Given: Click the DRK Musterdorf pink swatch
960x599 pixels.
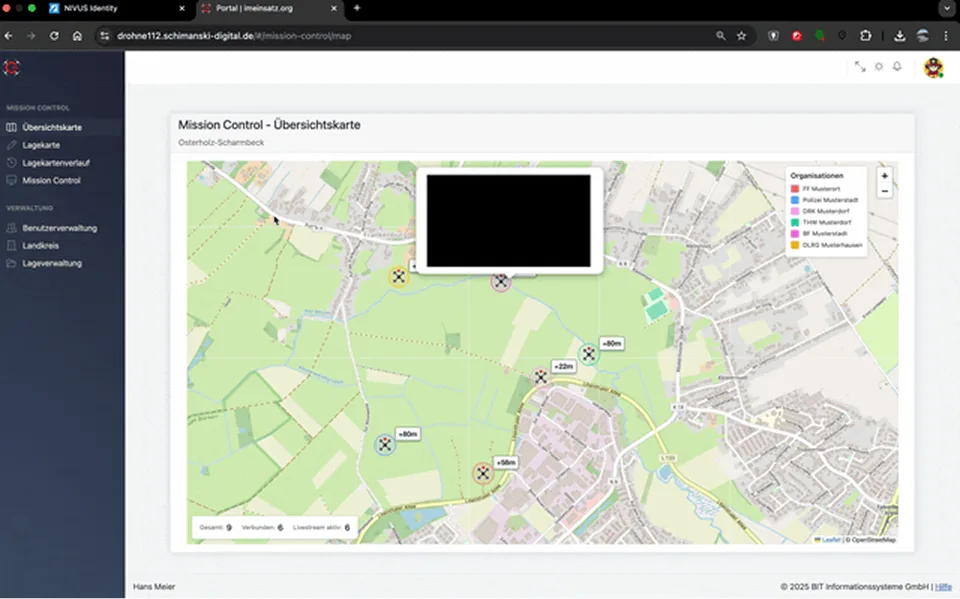Looking at the screenshot, I should [x=795, y=211].
